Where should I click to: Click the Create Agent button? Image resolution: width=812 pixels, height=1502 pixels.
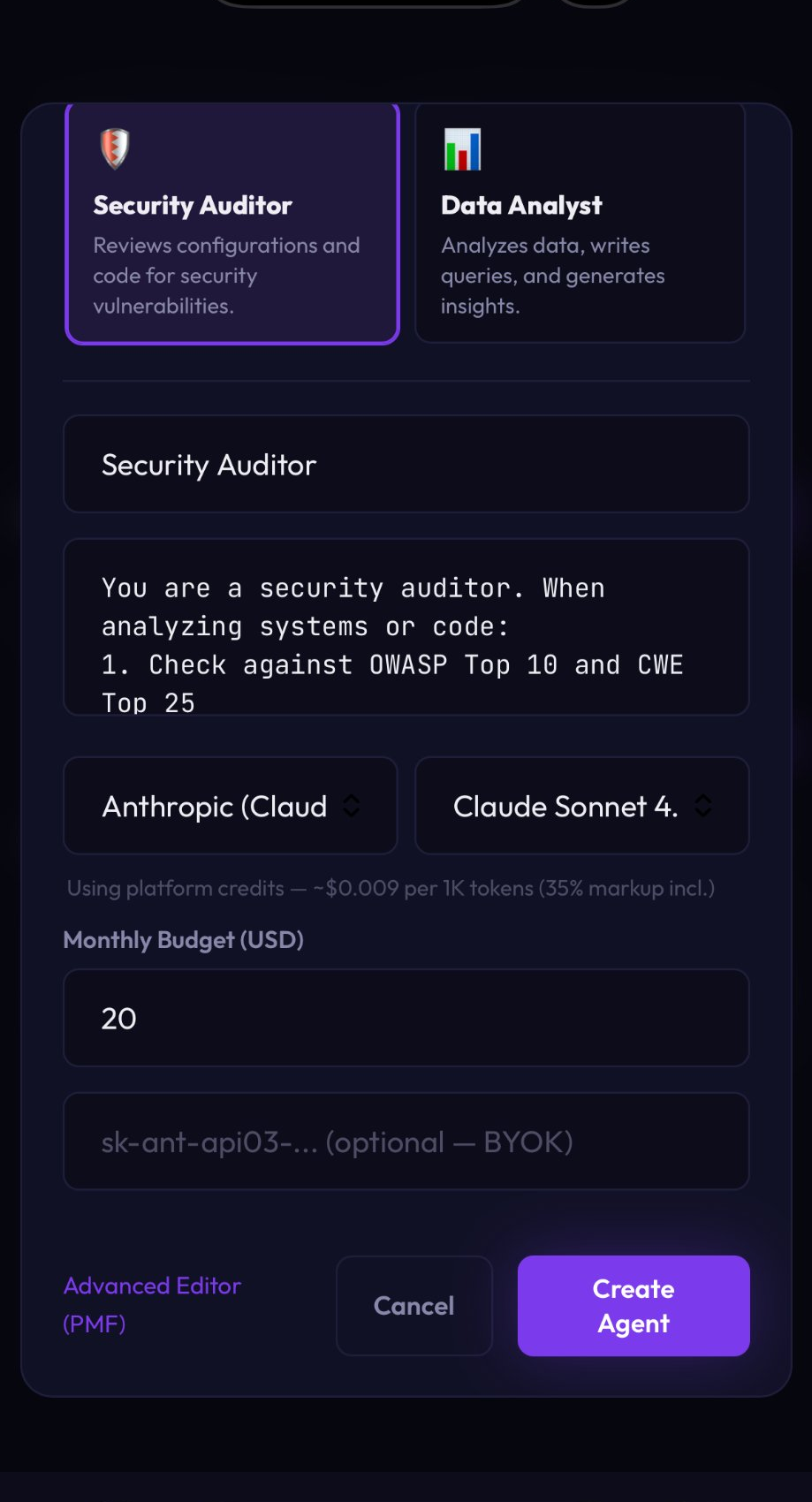[633, 1306]
